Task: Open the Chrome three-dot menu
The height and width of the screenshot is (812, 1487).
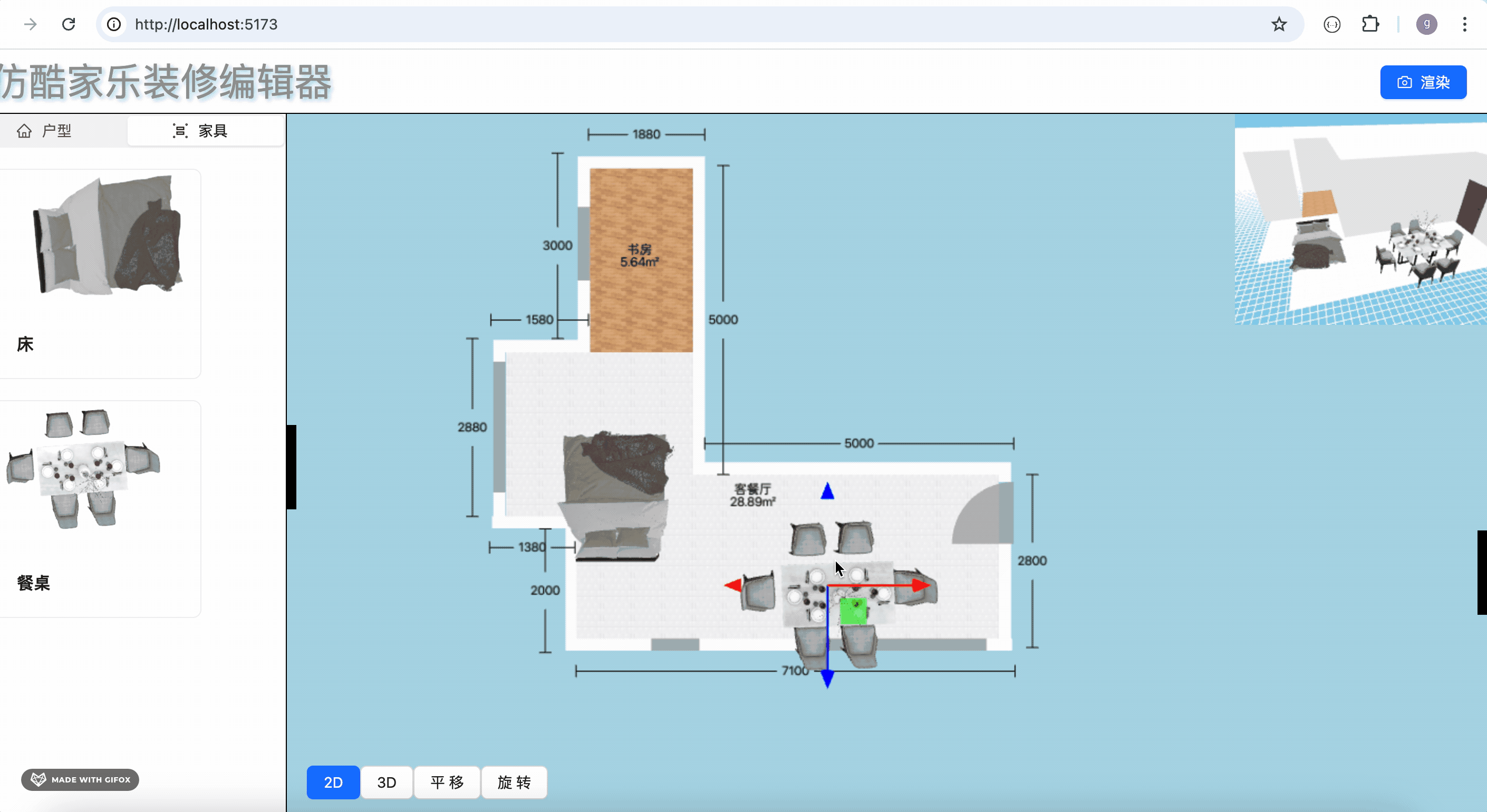Action: [x=1464, y=24]
